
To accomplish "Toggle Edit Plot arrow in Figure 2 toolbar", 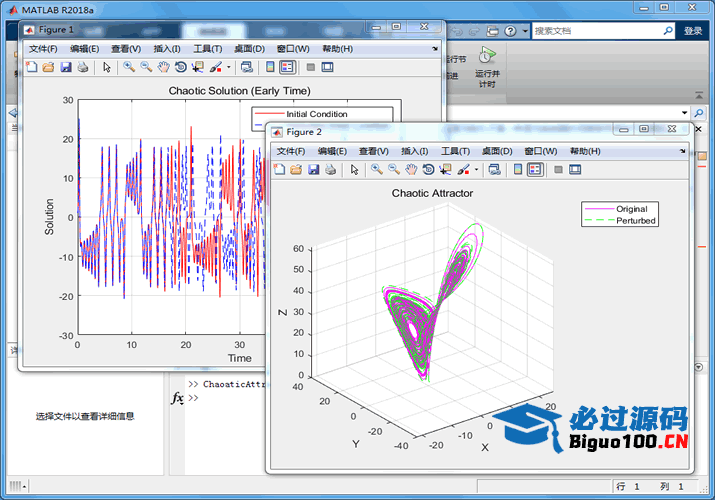I will (354, 170).
